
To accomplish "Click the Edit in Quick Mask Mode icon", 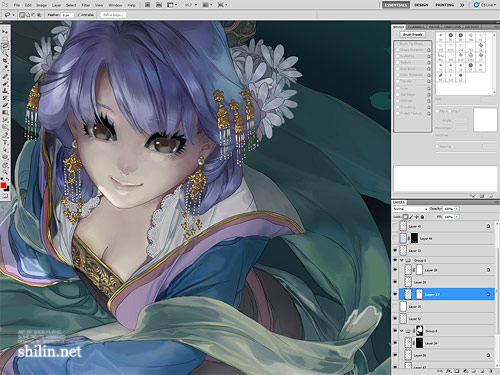I will point(5,196).
